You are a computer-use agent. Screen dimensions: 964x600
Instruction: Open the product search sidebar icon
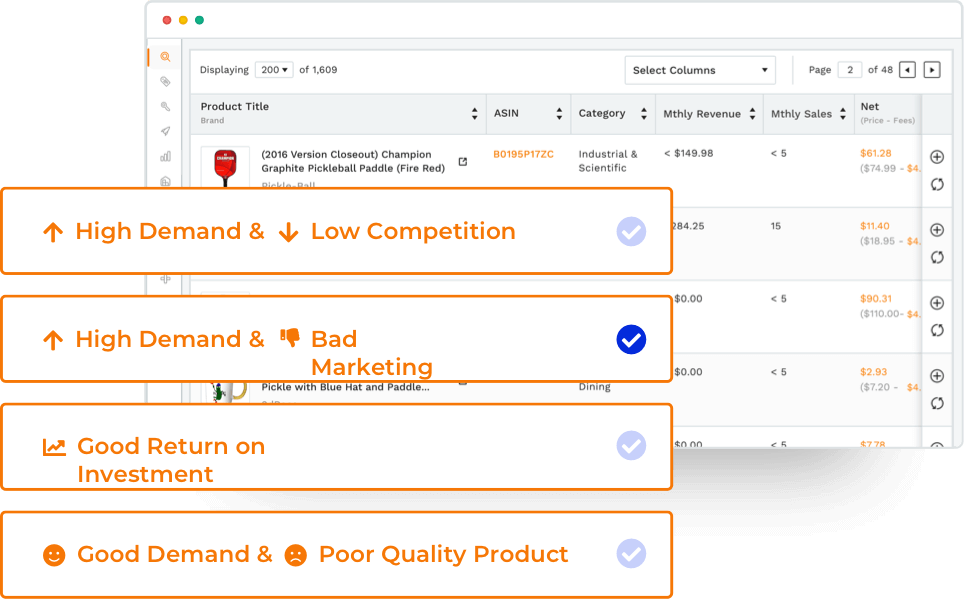point(165,57)
